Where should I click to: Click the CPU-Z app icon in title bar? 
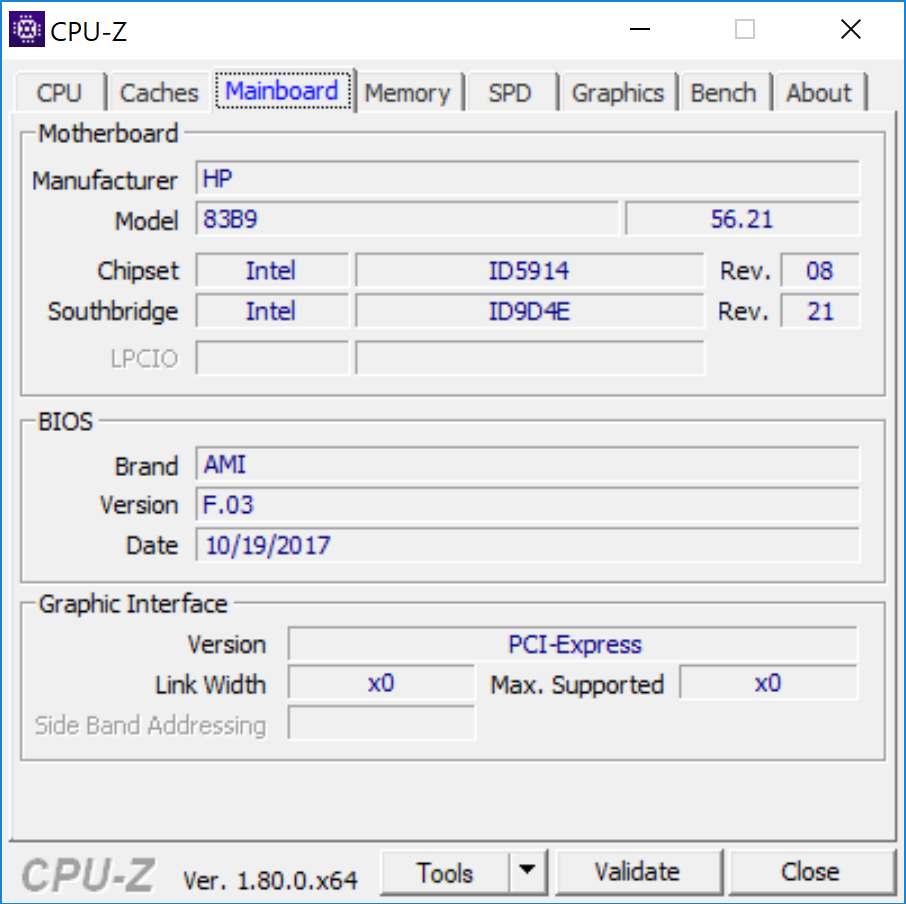coord(25,30)
